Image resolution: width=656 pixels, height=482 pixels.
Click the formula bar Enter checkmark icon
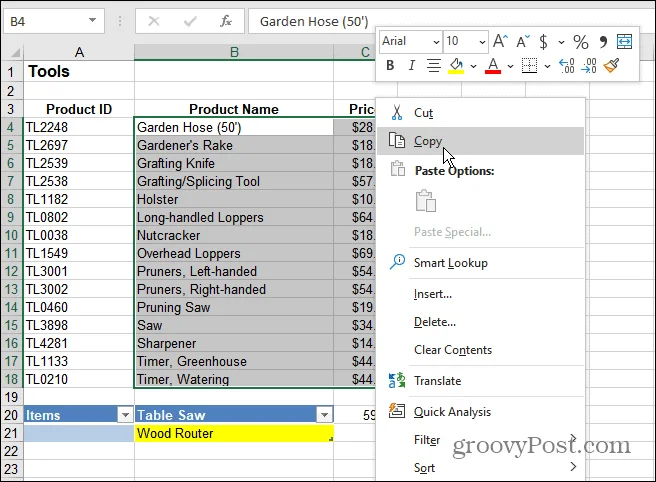click(x=190, y=21)
